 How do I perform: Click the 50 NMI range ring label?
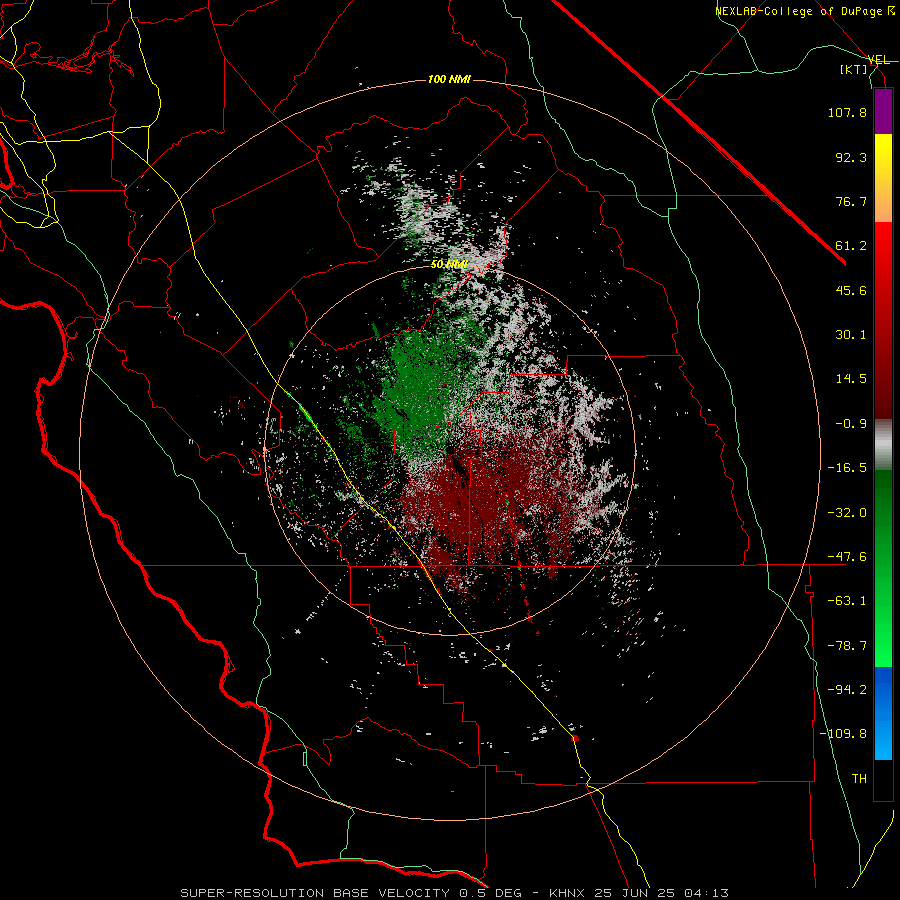click(x=449, y=265)
